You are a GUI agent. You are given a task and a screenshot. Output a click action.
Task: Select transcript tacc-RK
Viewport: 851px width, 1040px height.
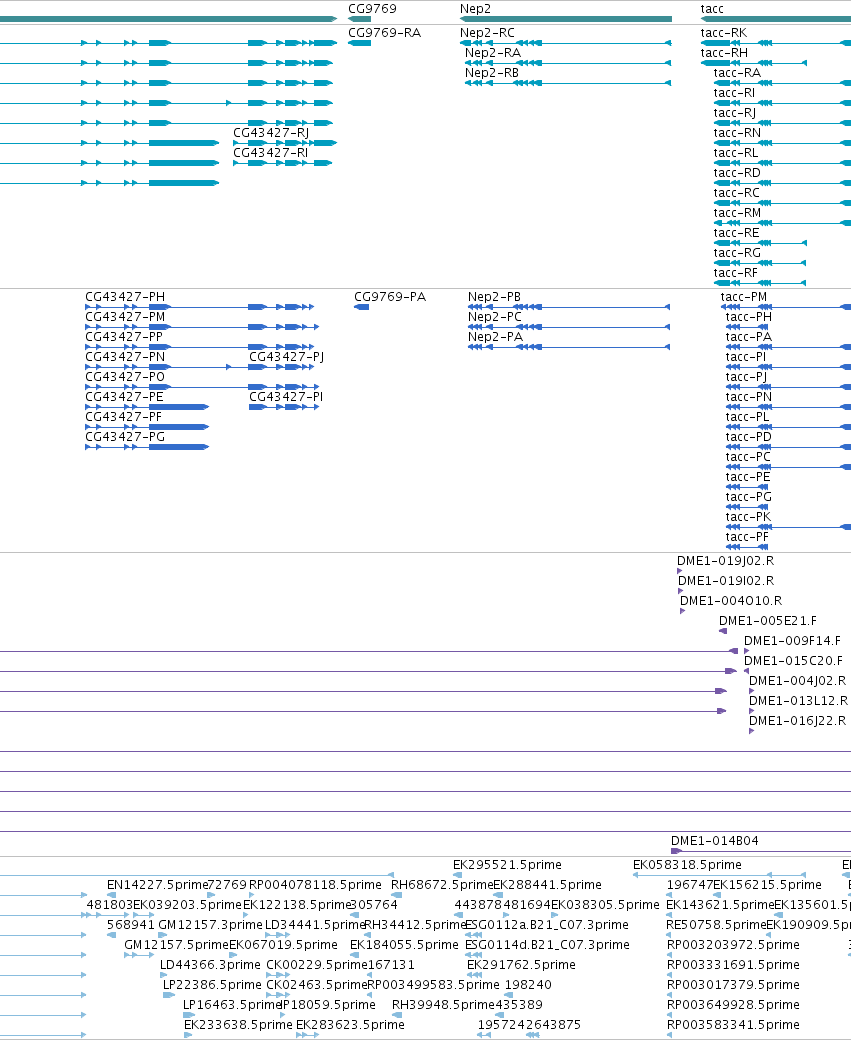[724, 32]
